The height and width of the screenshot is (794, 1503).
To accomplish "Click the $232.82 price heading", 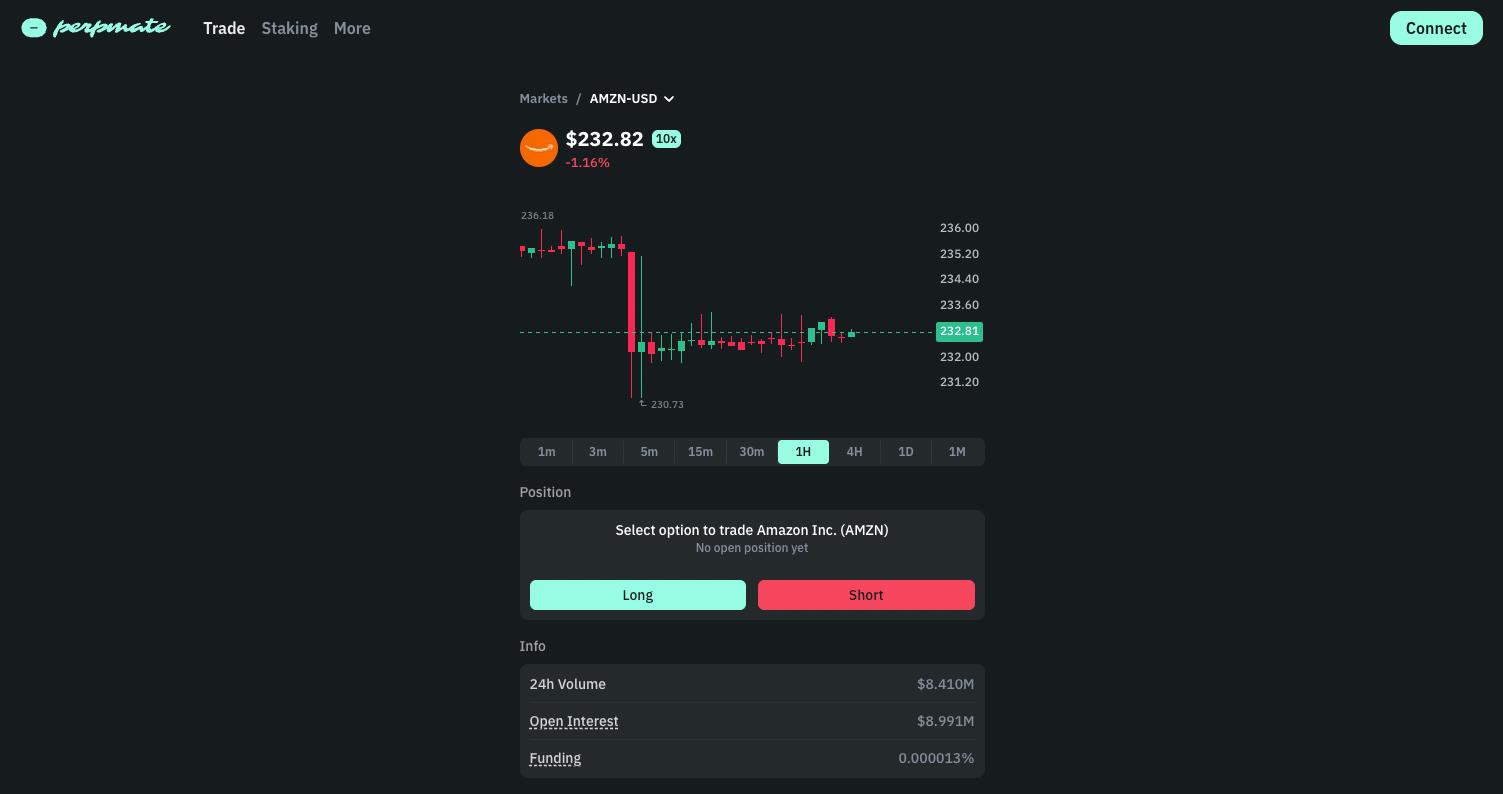I will [605, 139].
